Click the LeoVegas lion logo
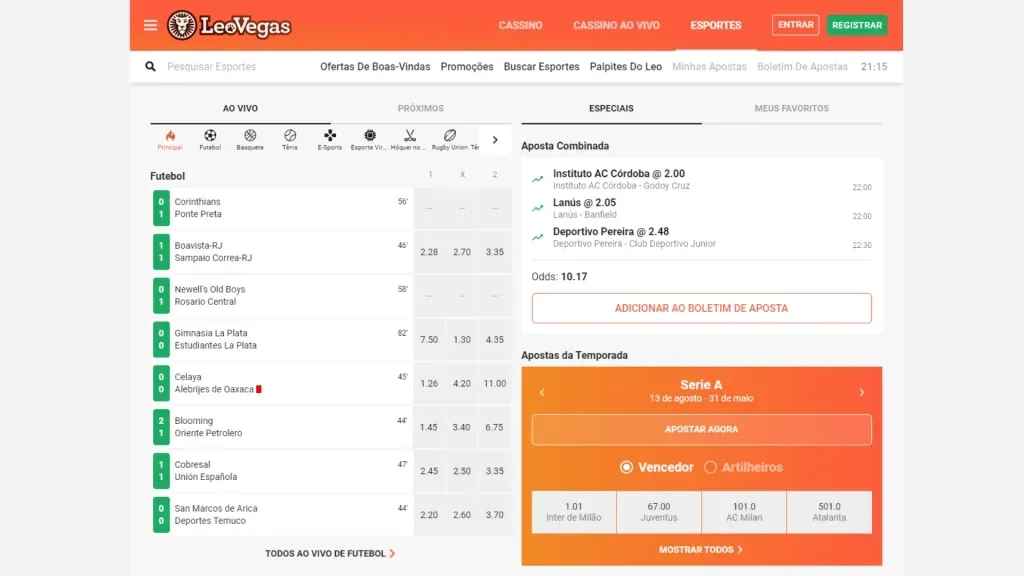1024x576 pixels. [182, 25]
